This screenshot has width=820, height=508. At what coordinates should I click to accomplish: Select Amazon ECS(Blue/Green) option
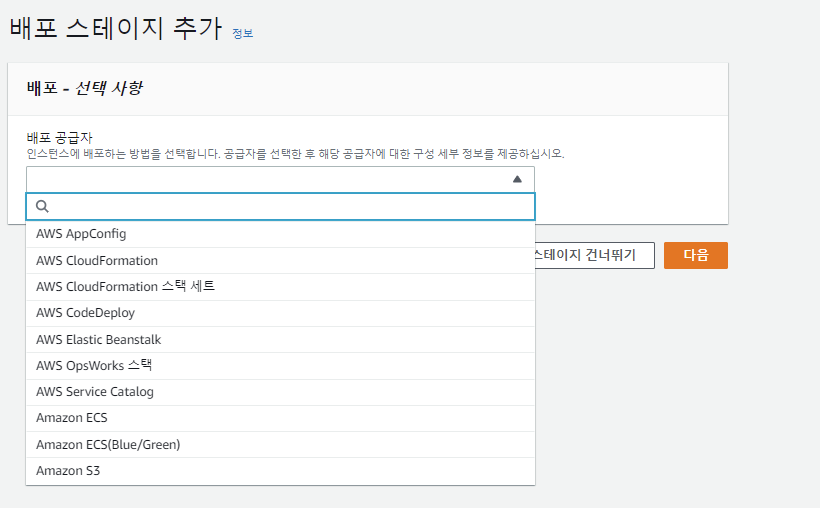click(280, 445)
